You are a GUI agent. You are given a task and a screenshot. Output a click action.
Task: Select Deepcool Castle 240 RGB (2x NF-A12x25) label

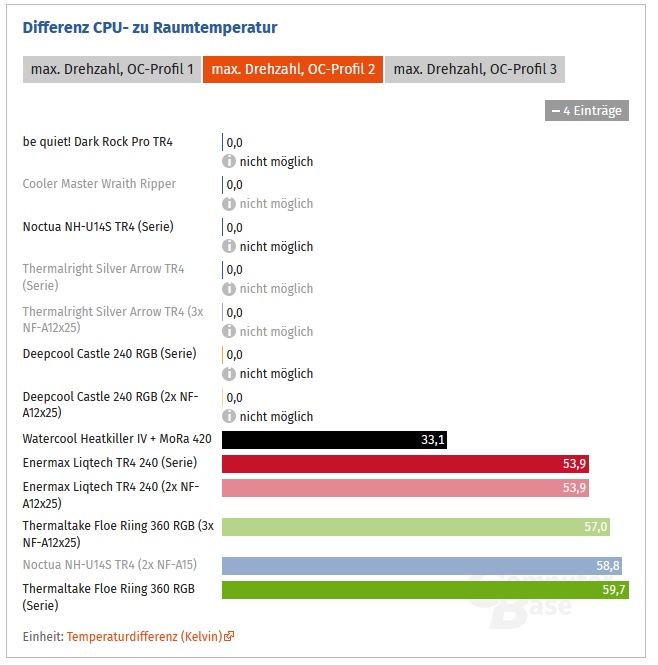tap(111, 405)
